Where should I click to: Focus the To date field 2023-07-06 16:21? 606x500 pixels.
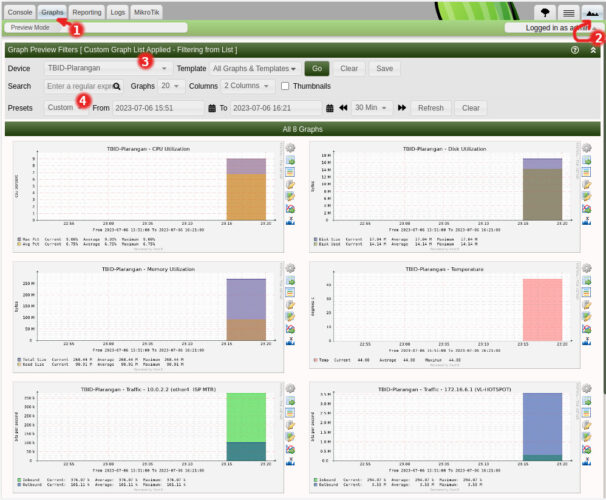coord(277,108)
